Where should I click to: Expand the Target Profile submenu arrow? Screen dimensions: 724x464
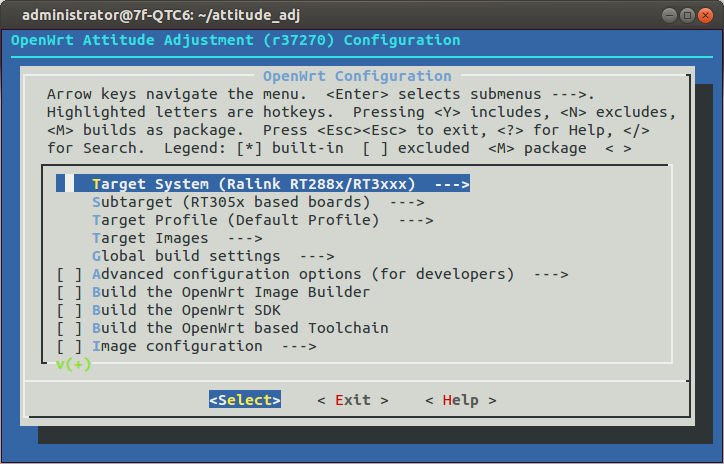[x=416, y=220]
